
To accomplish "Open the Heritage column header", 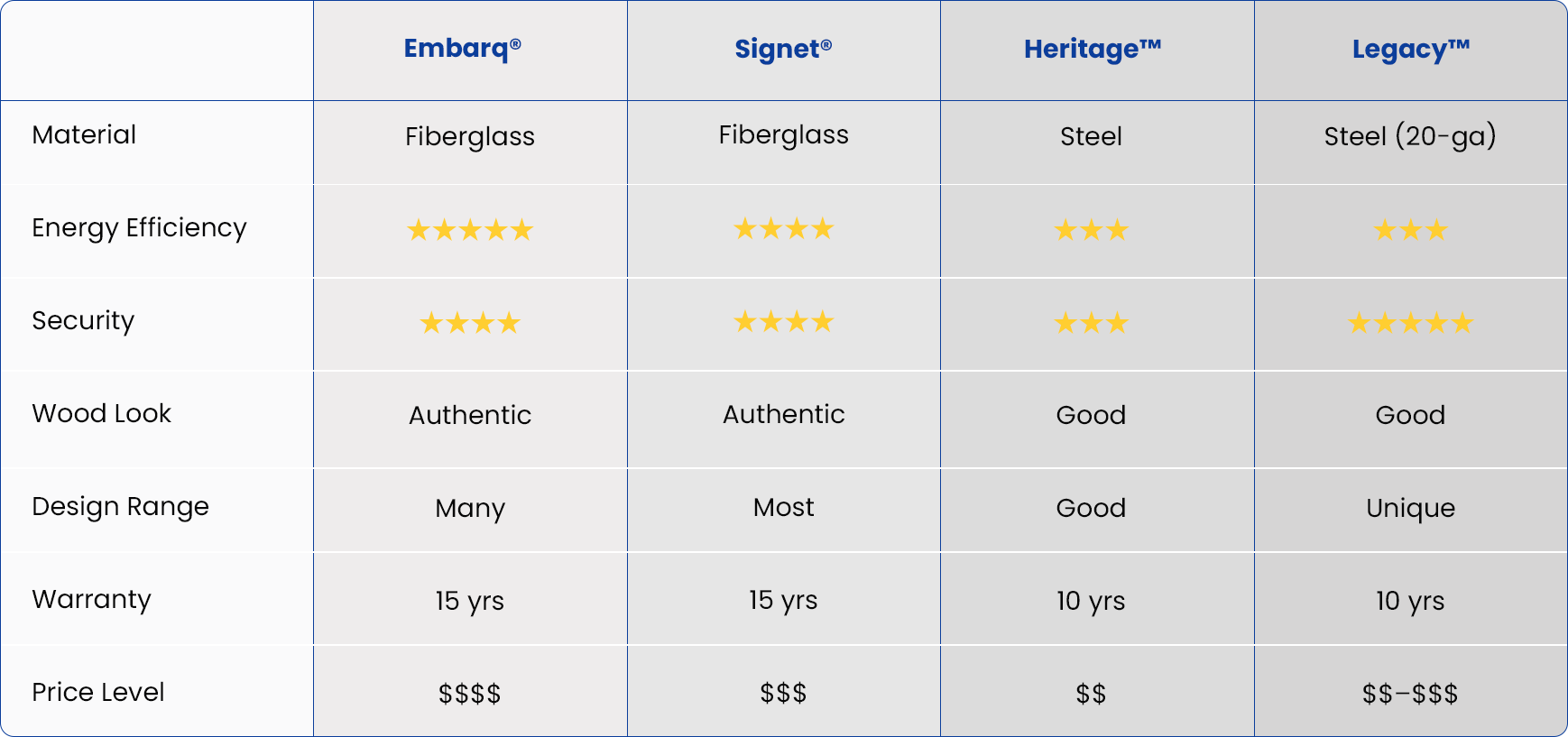I will point(1092,50).
